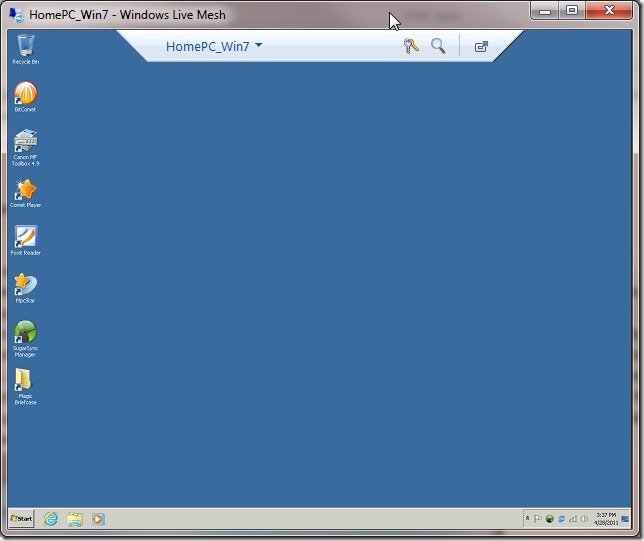Click the blue sync arrows tray icon
Image resolution: width=644 pixels, height=541 pixels.
[561, 519]
